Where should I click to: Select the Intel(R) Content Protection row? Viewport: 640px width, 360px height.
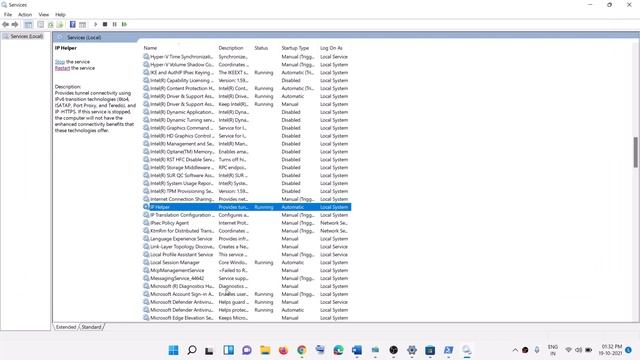(x=247, y=88)
